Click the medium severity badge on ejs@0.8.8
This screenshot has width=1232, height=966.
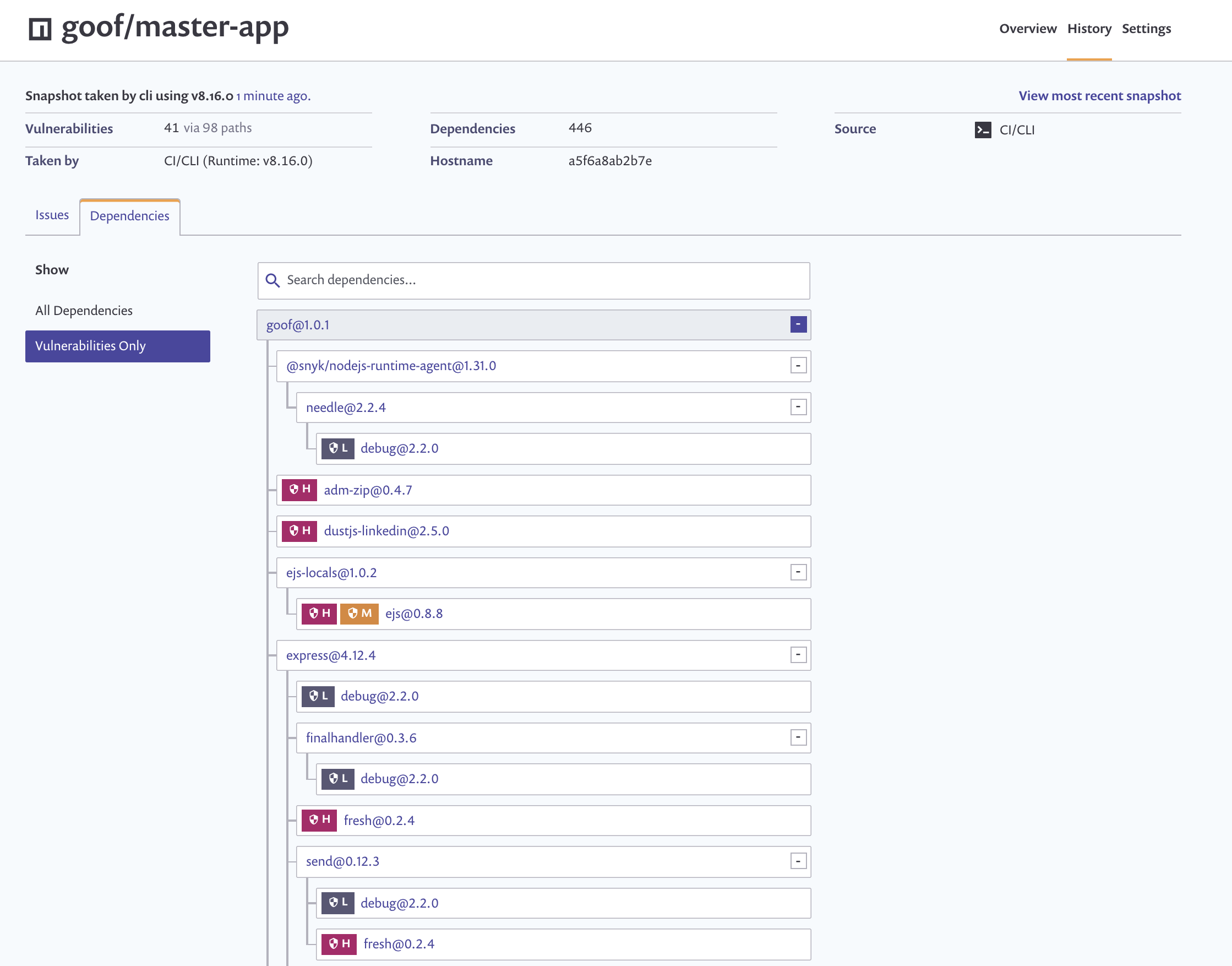(359, 614)
